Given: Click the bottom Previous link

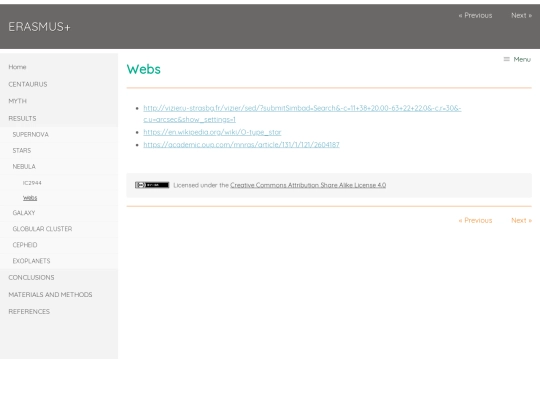Looking at the screenshot, I should (x=475, y=220).
